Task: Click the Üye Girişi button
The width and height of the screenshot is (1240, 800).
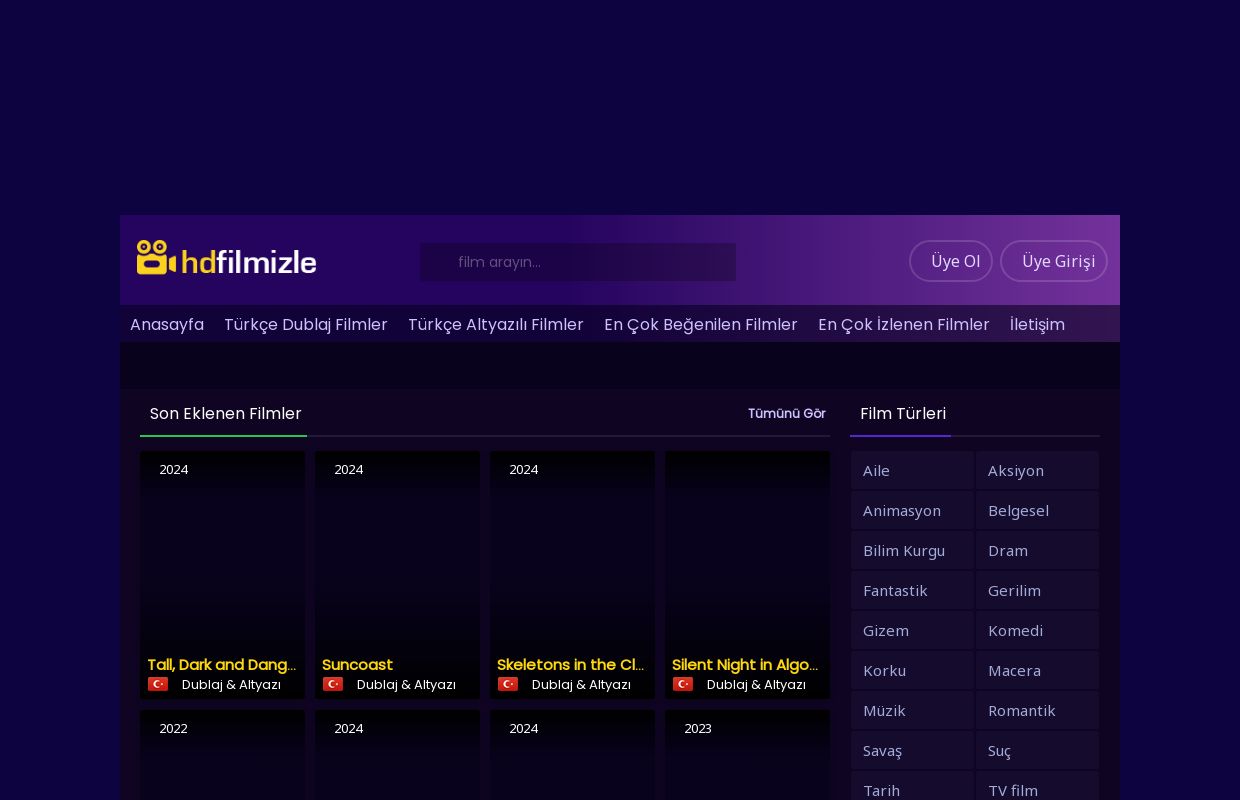Action: click(x=1054, y=261)
